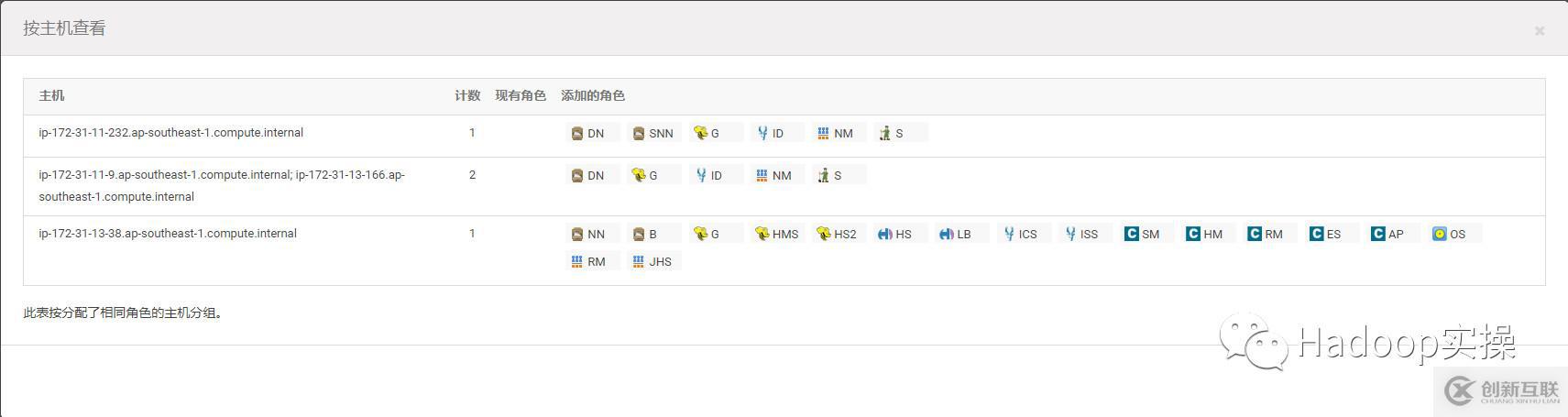The image size is (1568, 417).
Task: Click the OS Oozie Server badge
Action: point(1450,235)
